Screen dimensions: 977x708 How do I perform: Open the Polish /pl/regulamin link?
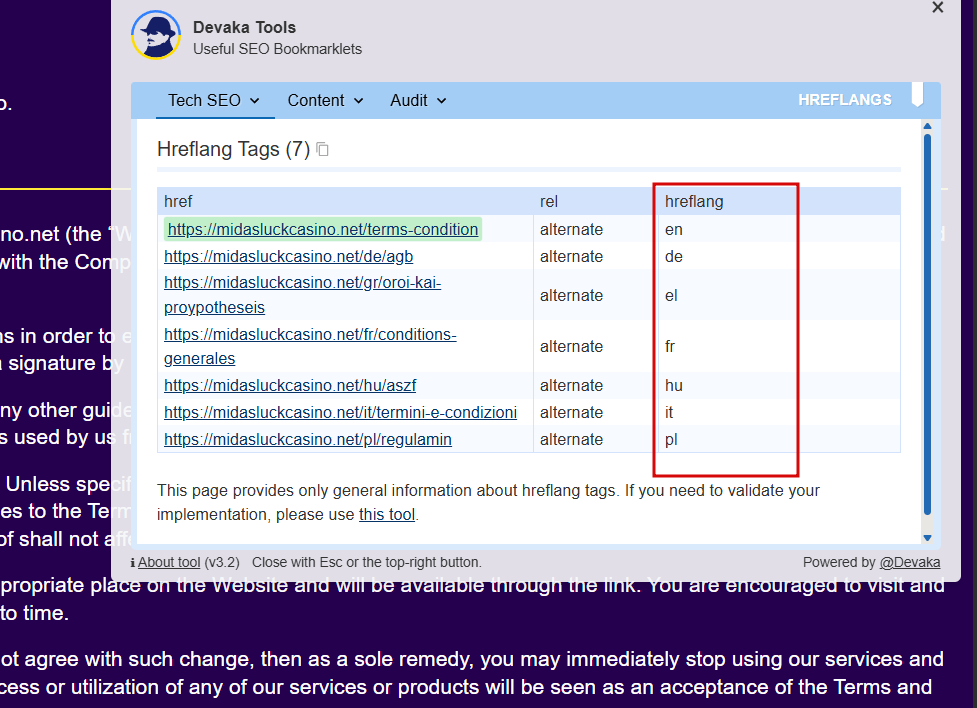[x=308, y=439]
